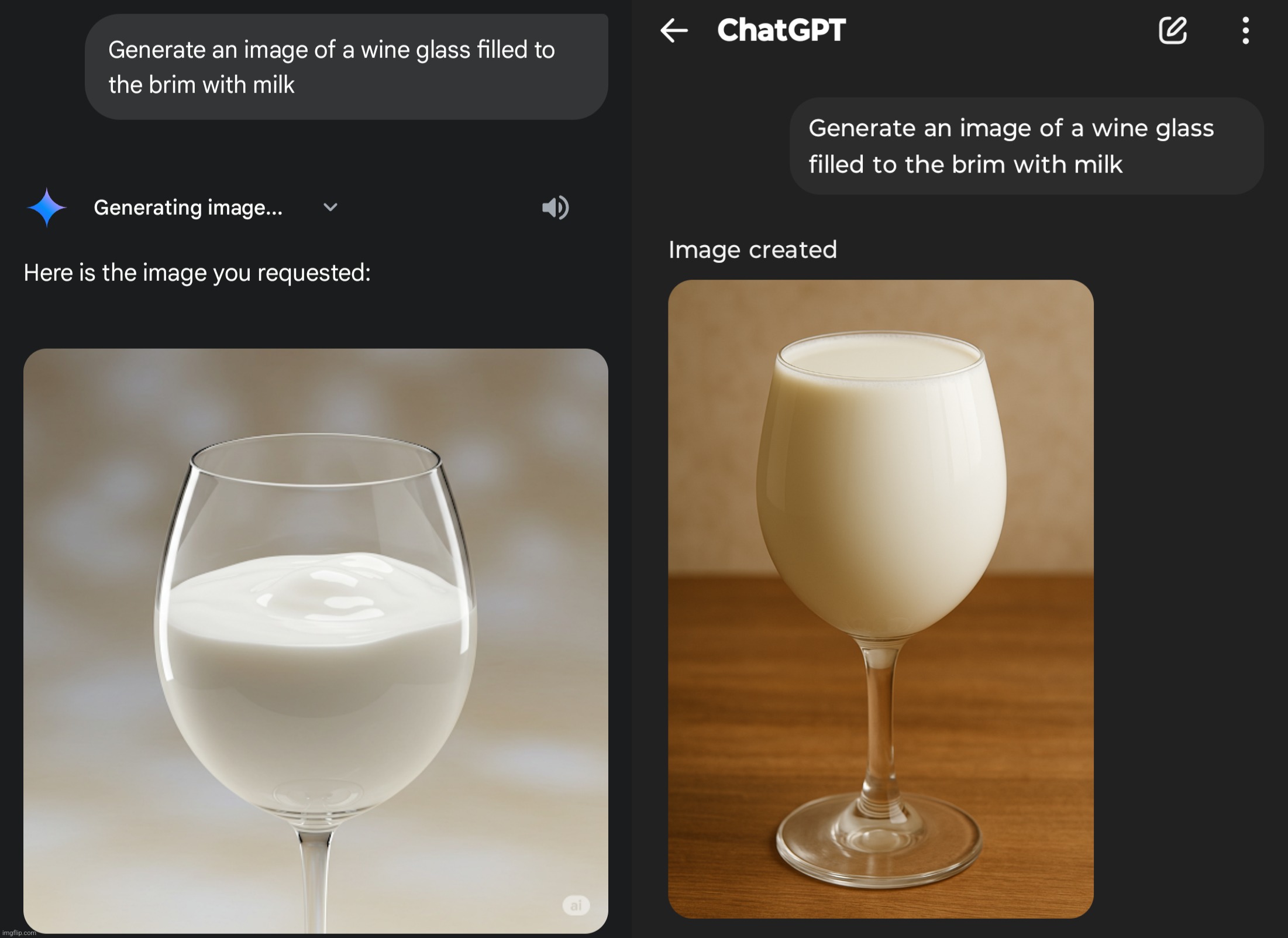Select the ChatGPT prompt message bubble
1288x938 pixels.
point(1027,146)
